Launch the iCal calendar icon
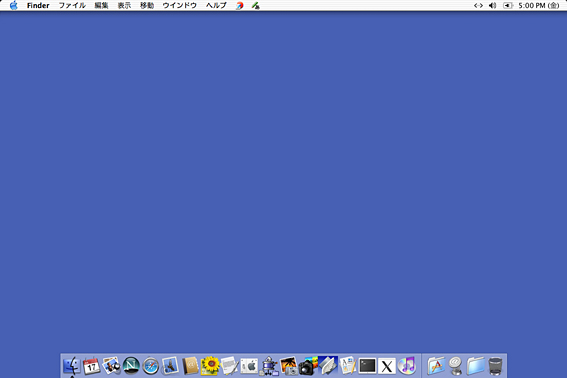Image resolution: width=567 pixels, height=378 pixels. pyautogui.click(x=91, y=366)
